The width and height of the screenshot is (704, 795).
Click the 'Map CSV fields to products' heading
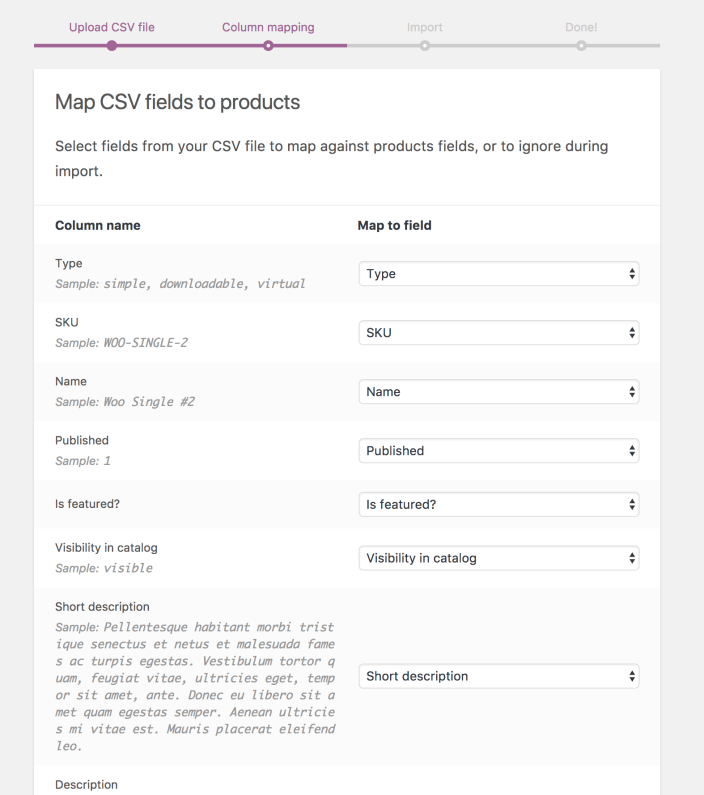click(x=177, y=103)
